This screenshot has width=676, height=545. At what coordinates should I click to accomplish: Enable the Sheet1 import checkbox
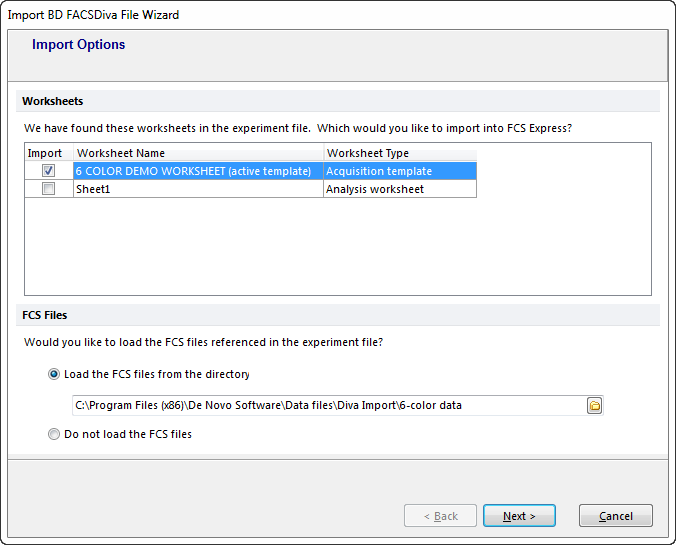click(49, 189)
